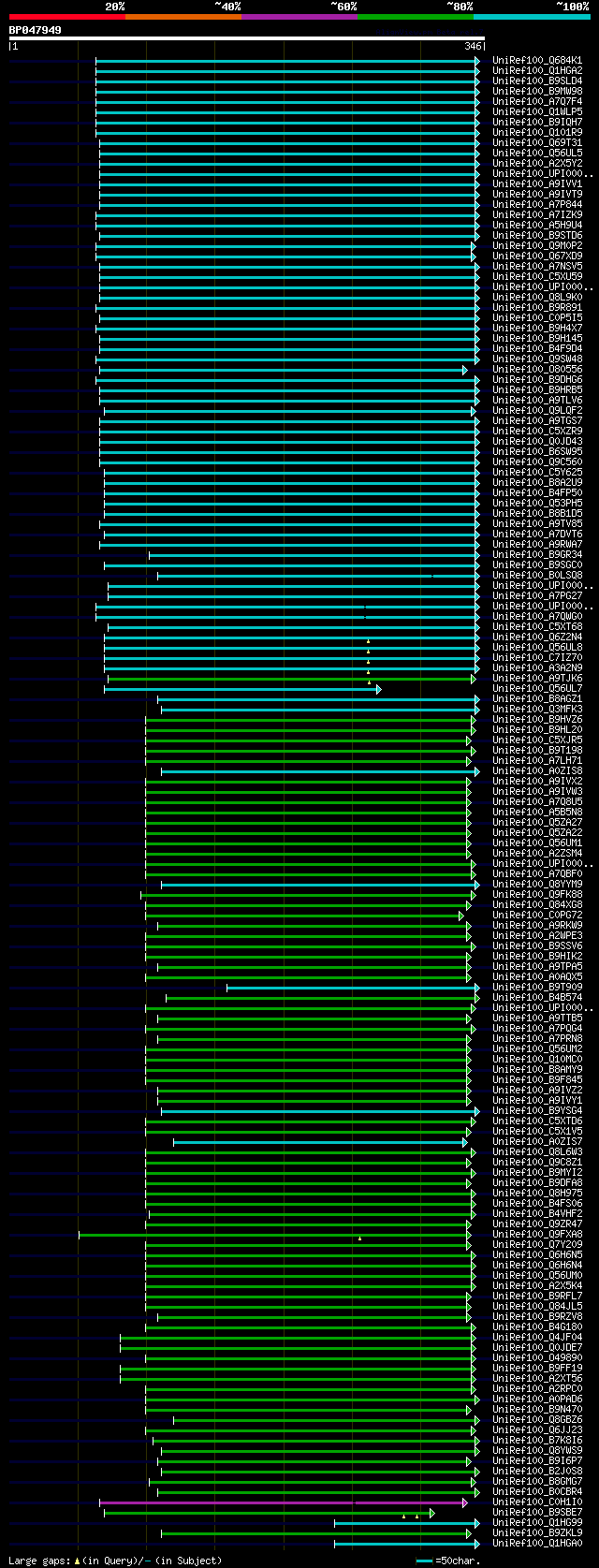Image resolution: width=599 pixels, height=1568 pixels.
Task: Click the cyan ~100% identity legend segment
Action: (x=531, y=17)
